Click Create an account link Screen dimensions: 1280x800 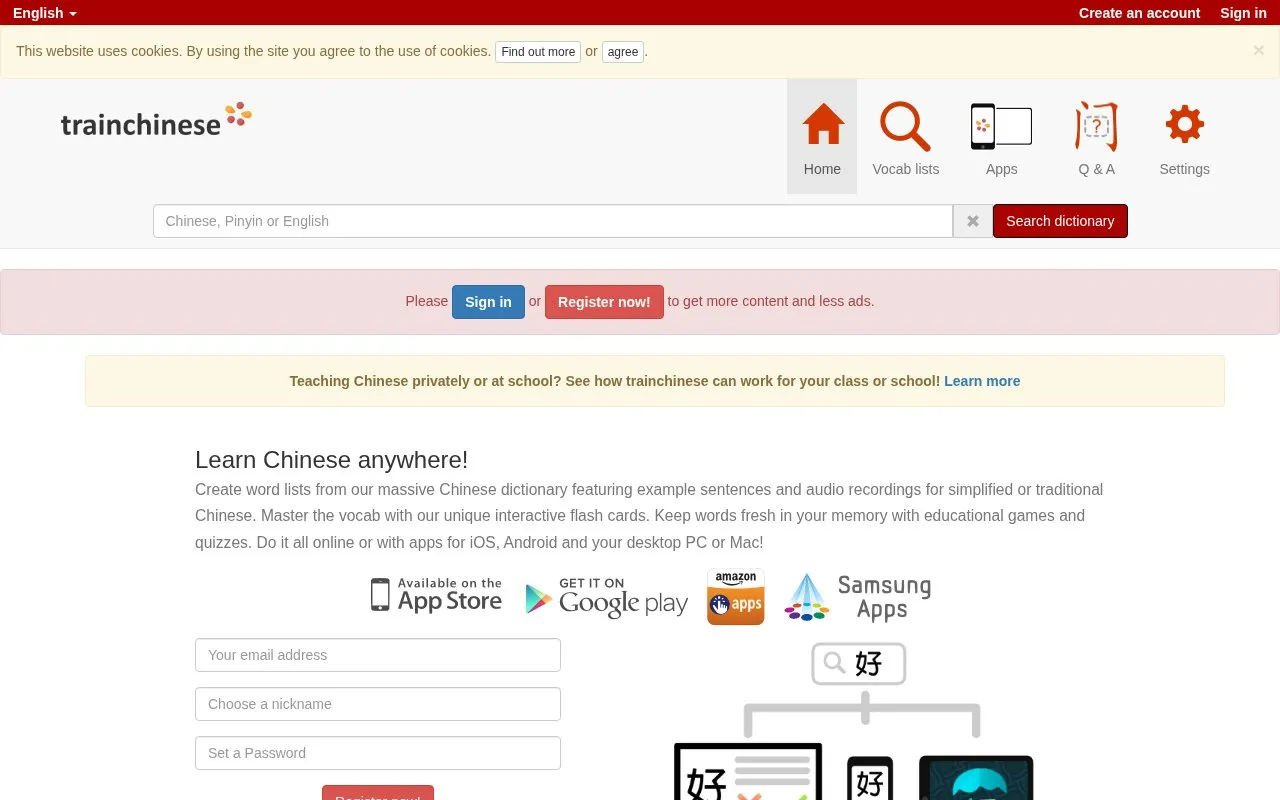1139,13
